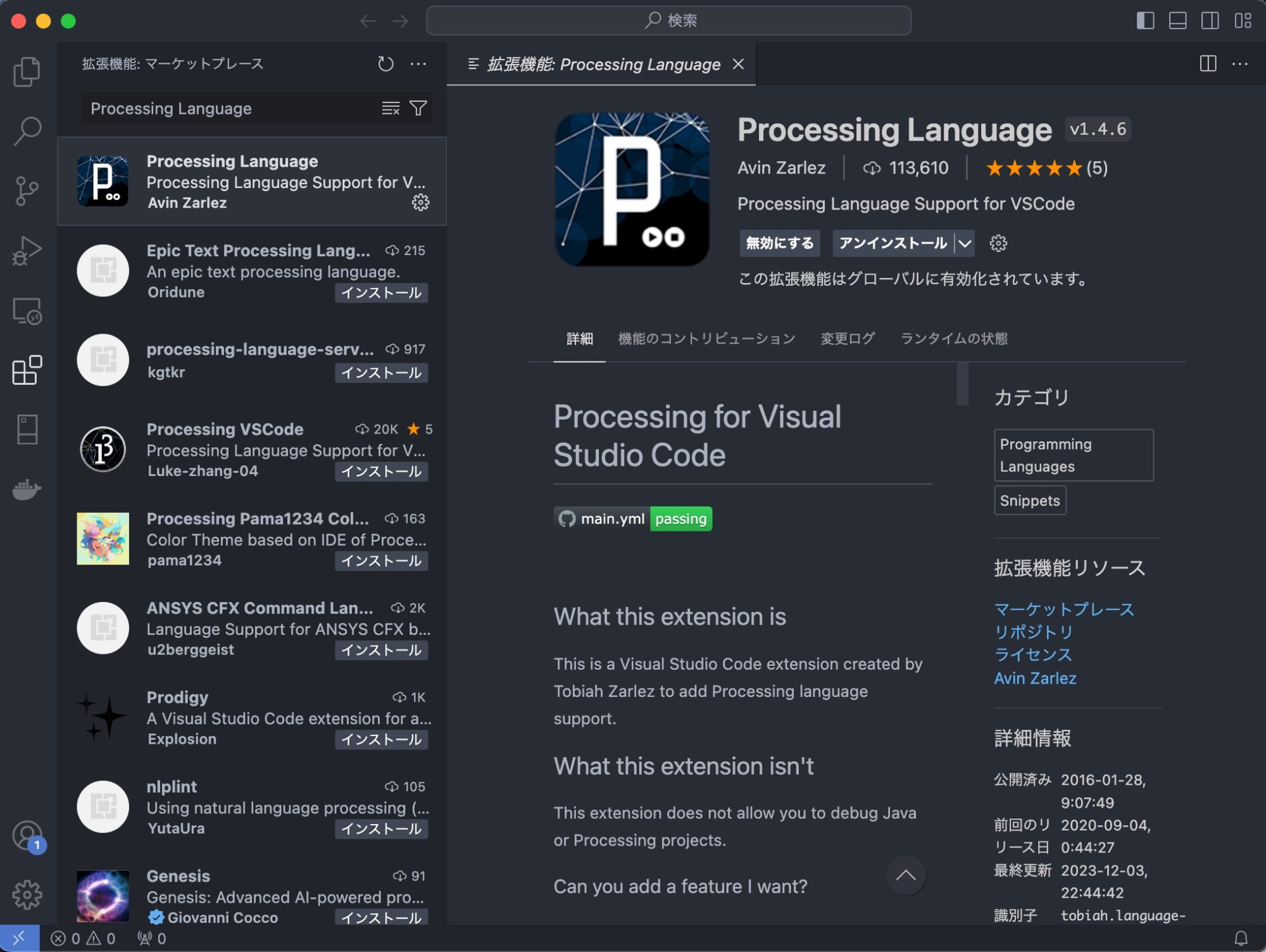This screenshot has height=952, width=1266.
Task: Click the filter extensions funnel icon
Action: pyautogui.click(x=418, y=108)
